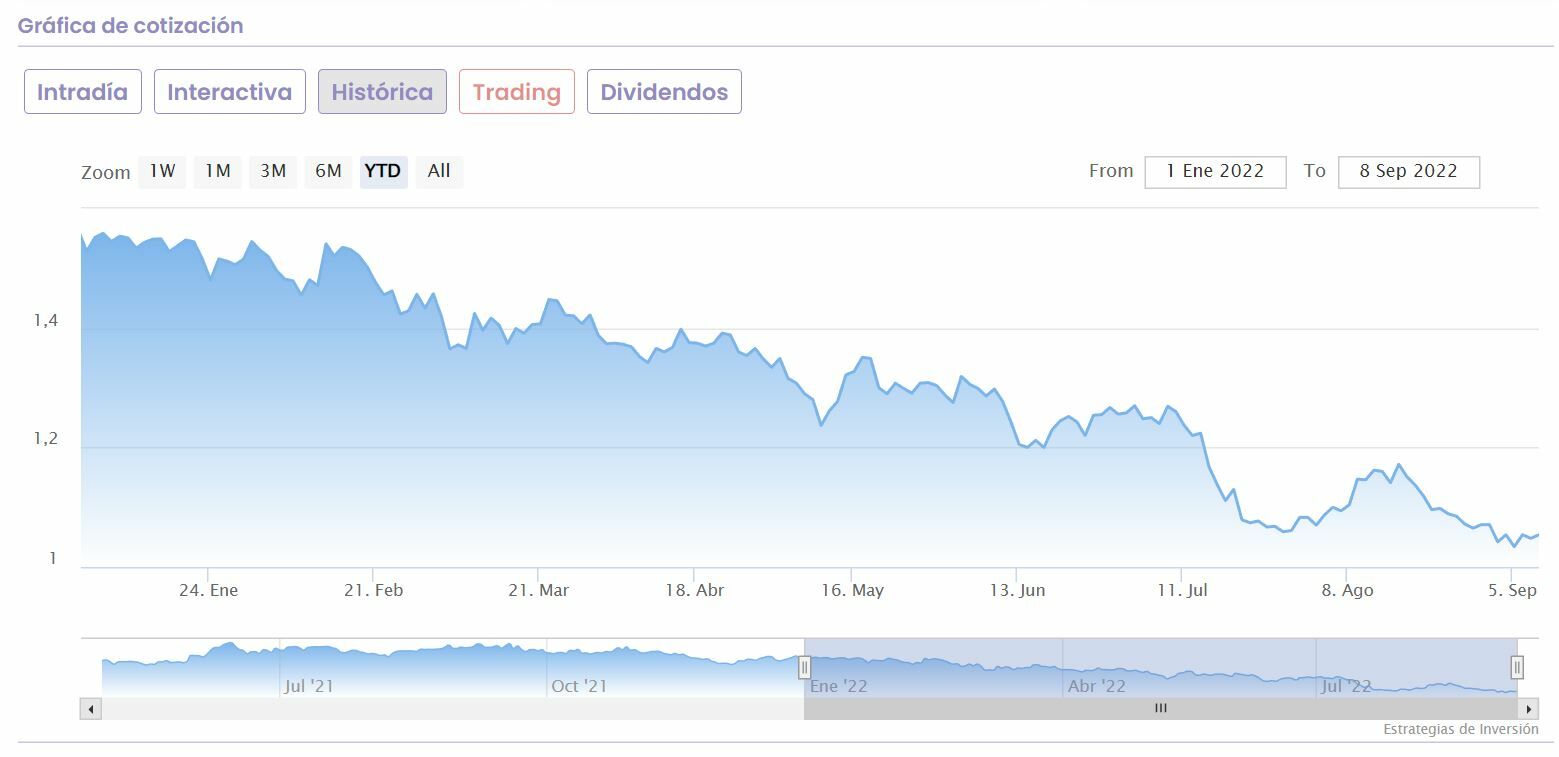Open Estrategias de Inversión credit link

tap(1460, 730)
